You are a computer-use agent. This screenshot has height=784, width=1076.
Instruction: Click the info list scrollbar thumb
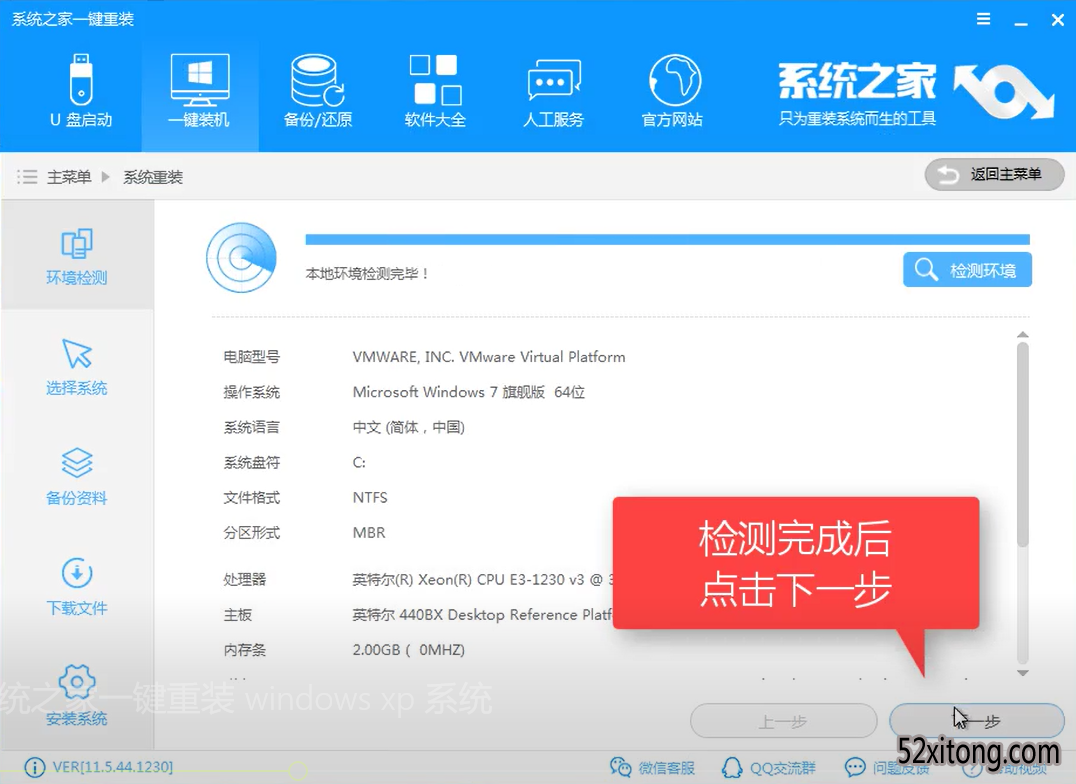coord(1022,445)
